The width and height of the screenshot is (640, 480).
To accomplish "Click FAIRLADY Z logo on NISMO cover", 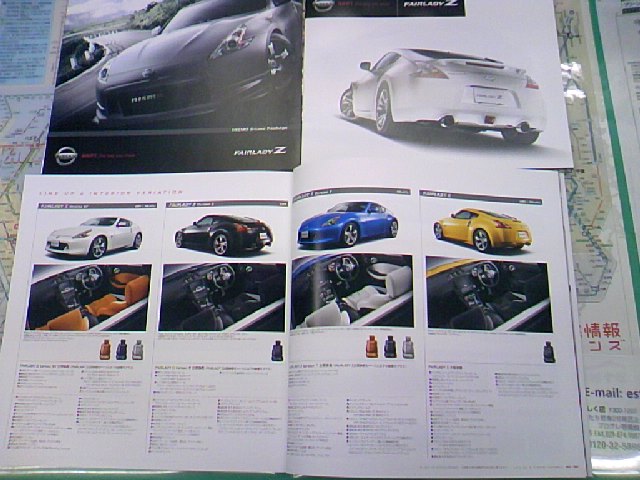I will click(x=260, y=151).
